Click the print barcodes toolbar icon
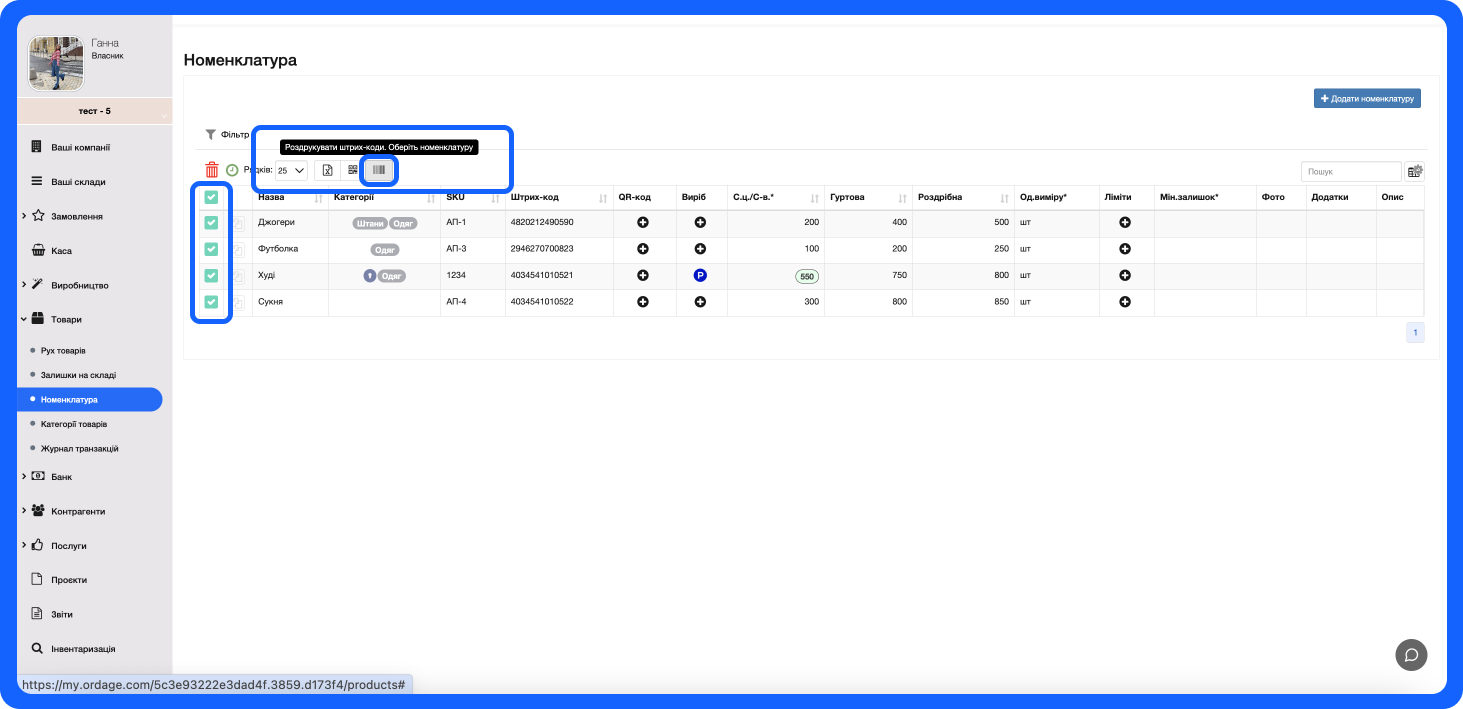The image size is (1463, 709). (x=379, y=170)
